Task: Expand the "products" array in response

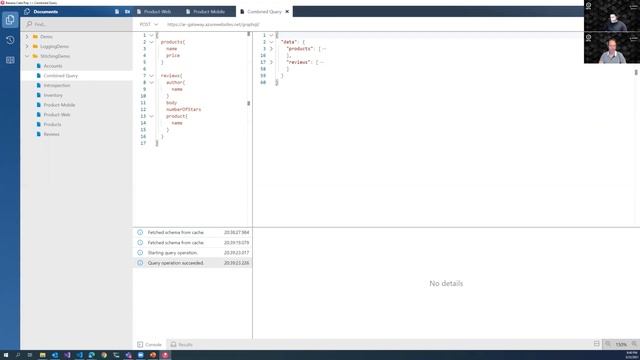Action: [x=271, y=49]
